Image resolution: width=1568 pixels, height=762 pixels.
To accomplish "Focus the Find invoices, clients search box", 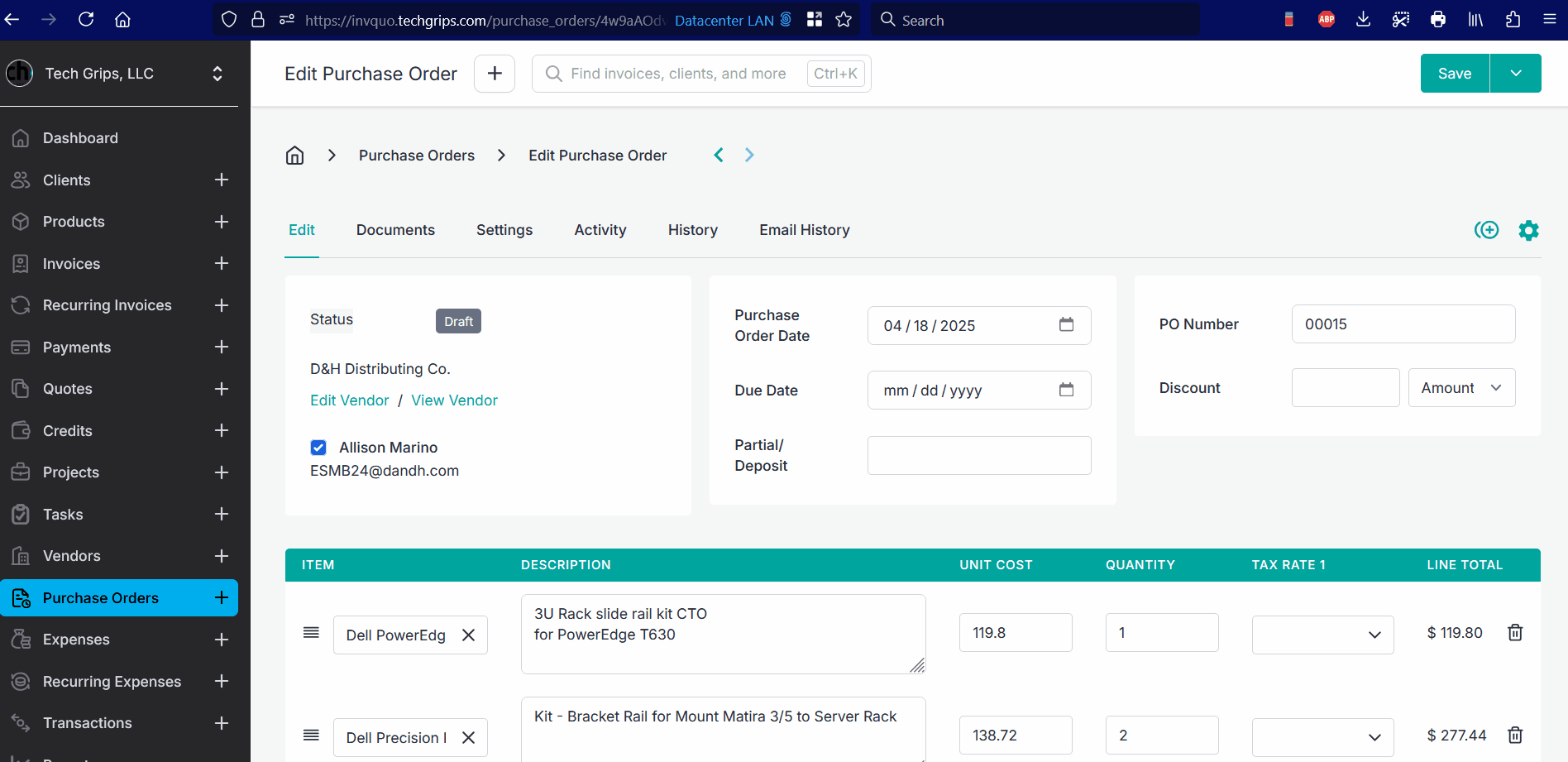I will [x=701, y=74].
